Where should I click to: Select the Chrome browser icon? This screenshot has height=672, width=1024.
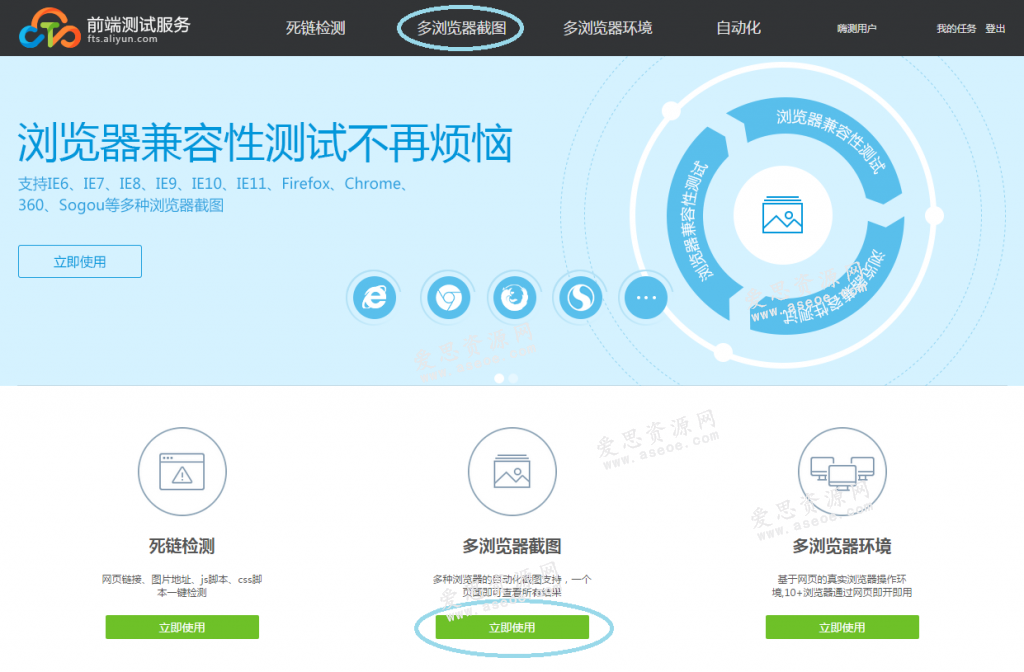pos(447,297)
